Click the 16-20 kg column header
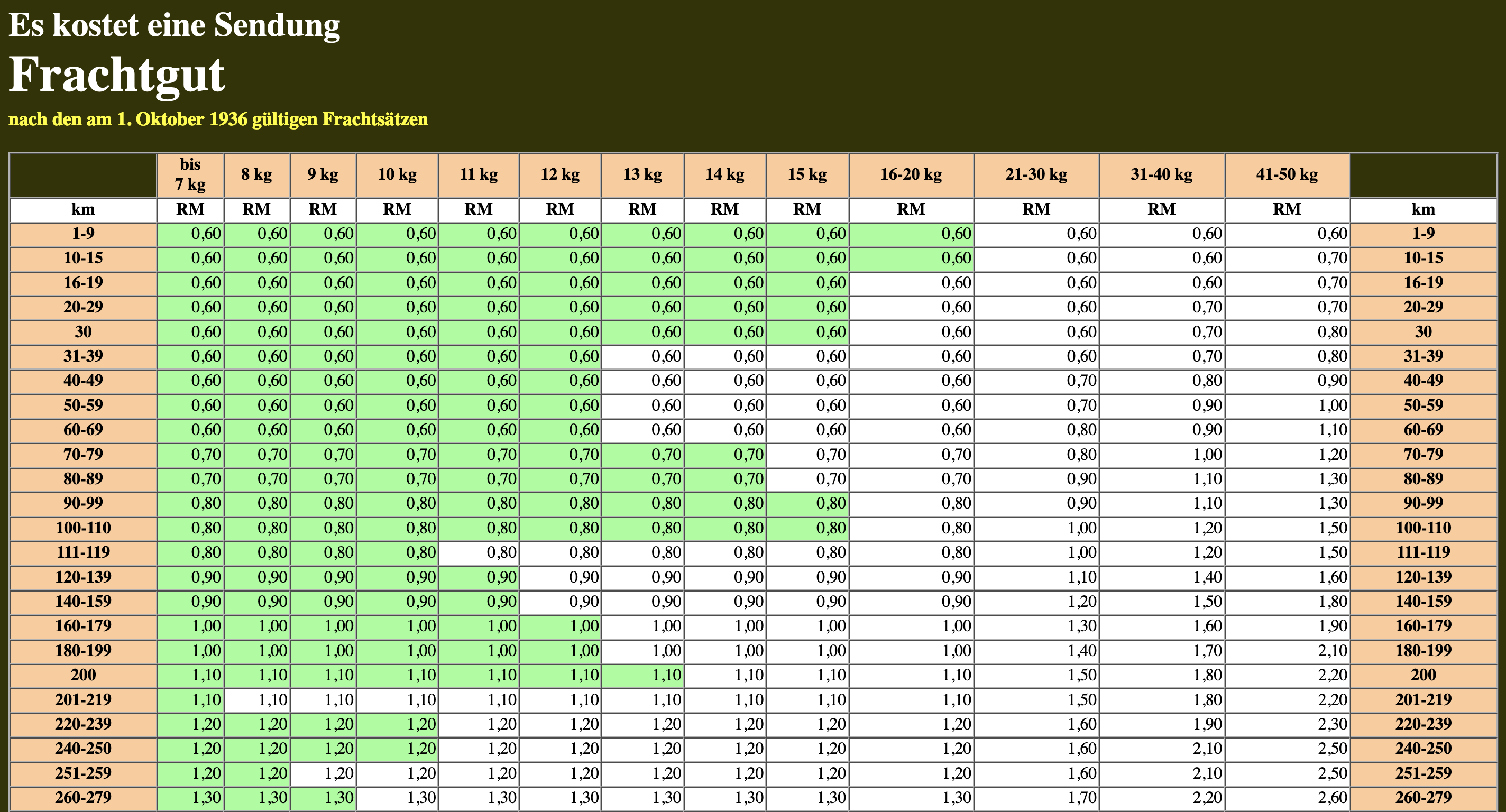The height and width of the screenshot is (812, 1506). tap(911, 174)
